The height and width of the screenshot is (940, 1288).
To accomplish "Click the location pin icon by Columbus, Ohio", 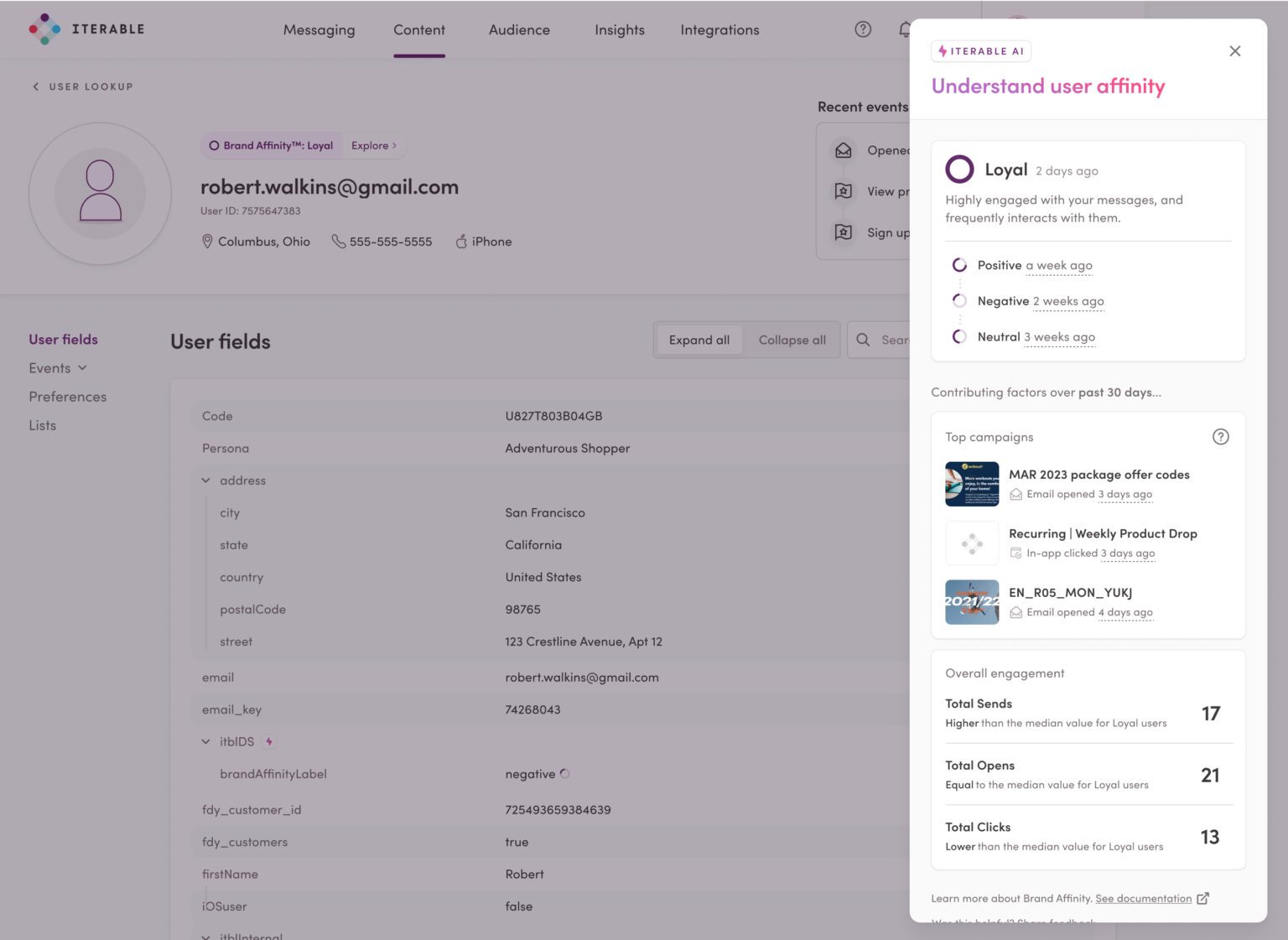I will click(x=207, y=241).
